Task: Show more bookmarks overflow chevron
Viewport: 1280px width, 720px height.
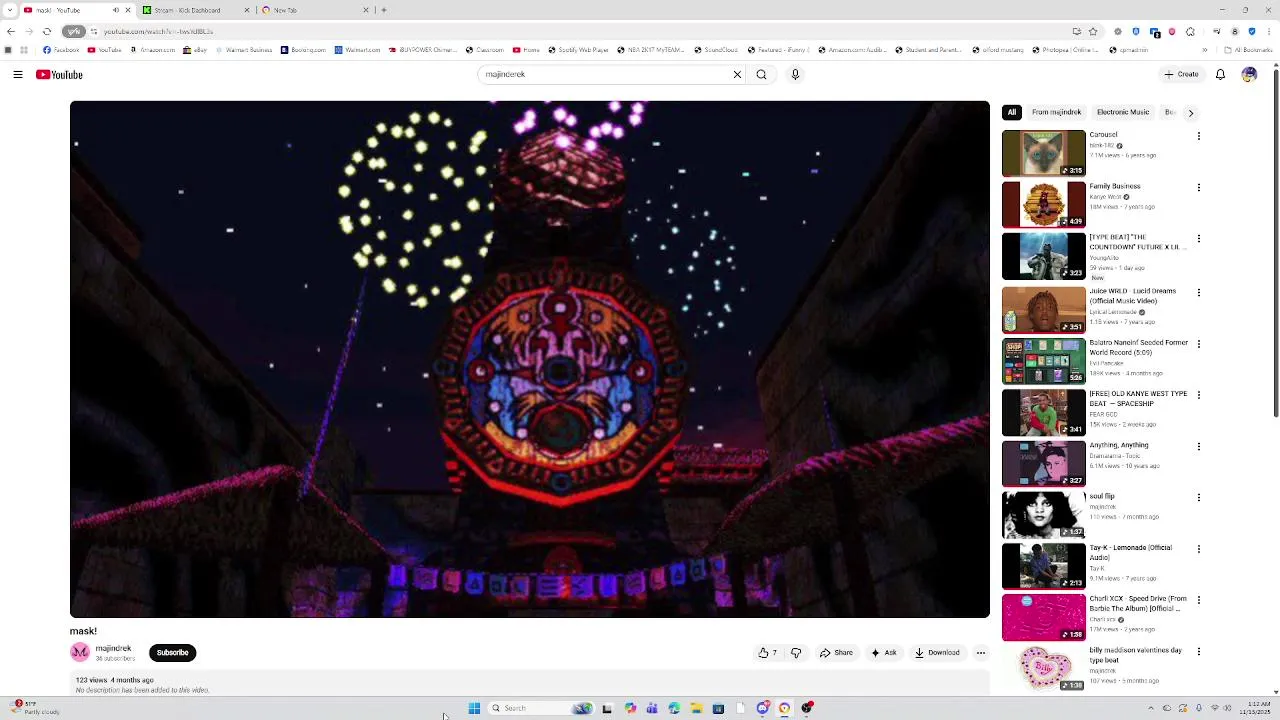Action: coord(1204,50)
